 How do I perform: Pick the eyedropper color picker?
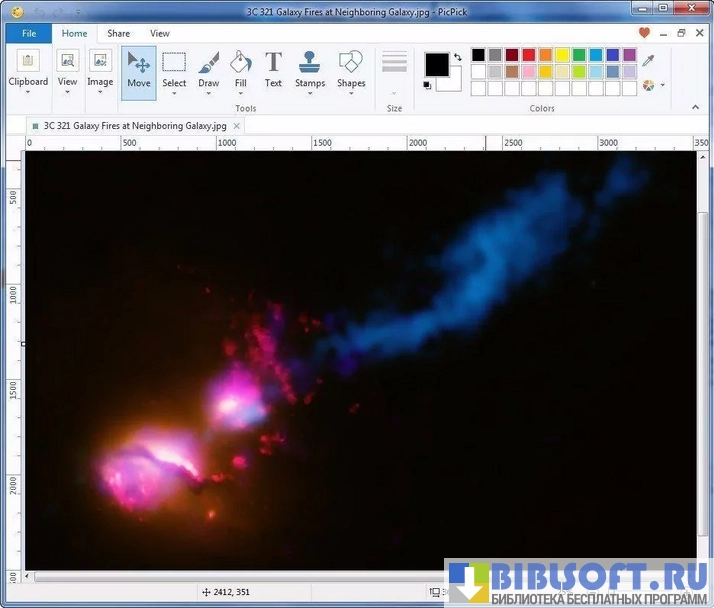pos(649,61)
